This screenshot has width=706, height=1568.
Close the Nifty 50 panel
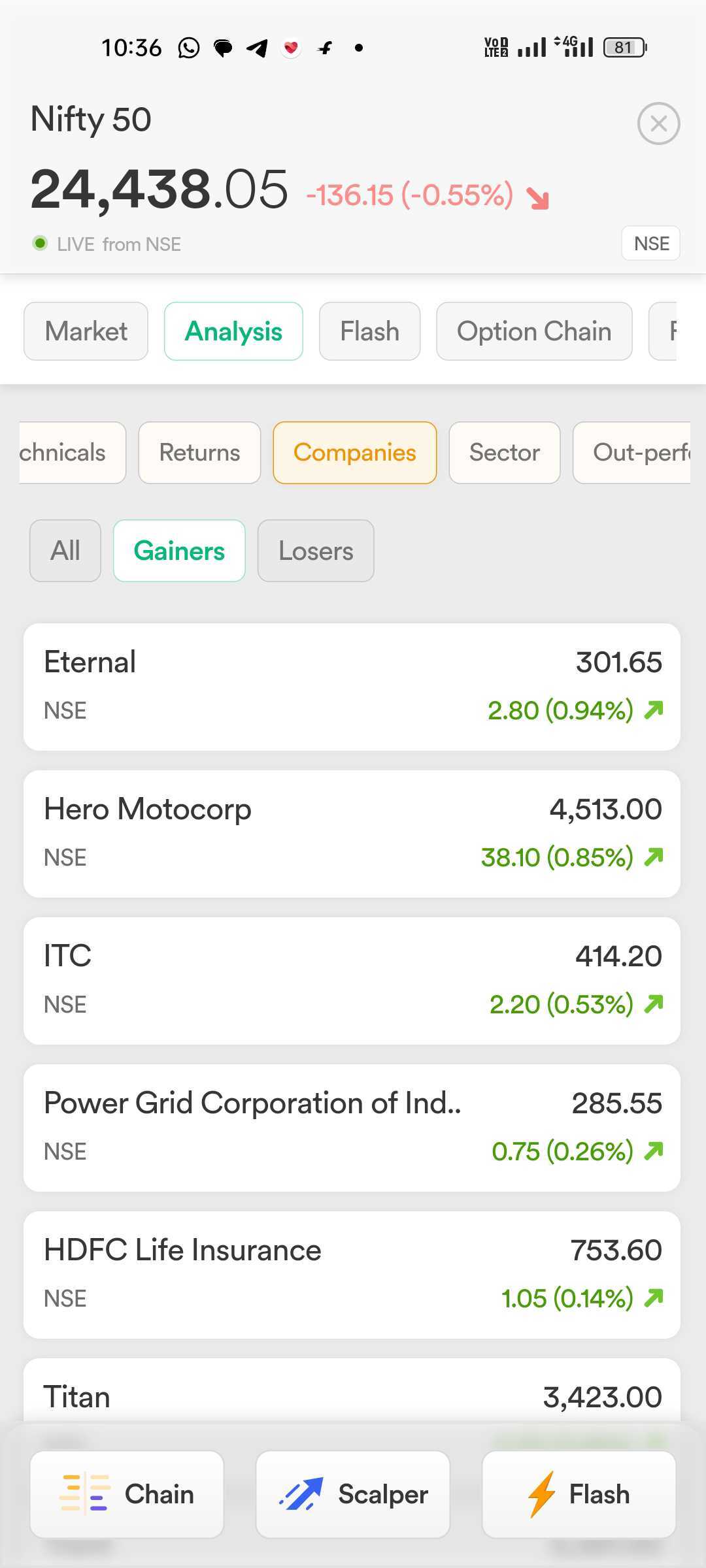pyautogui.click(x=658, y=123)
